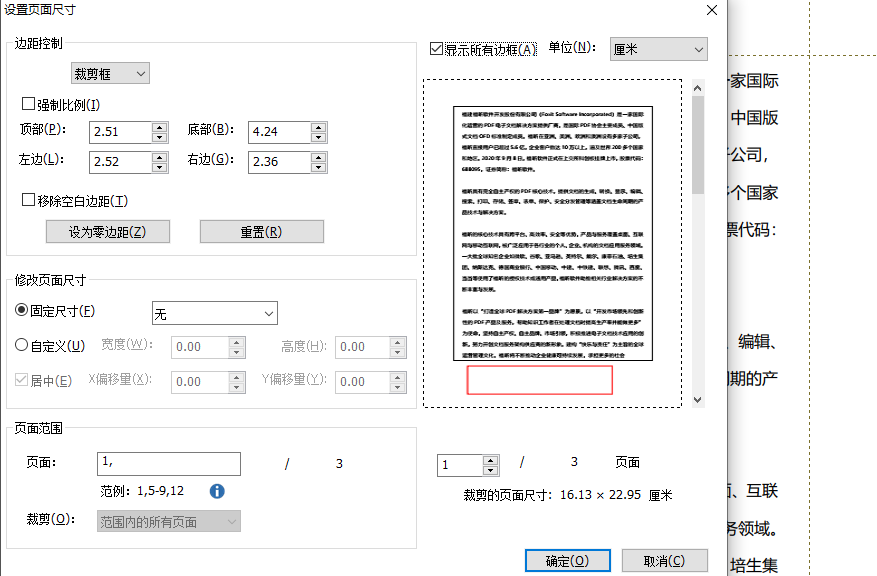Uncheck the 显示所有边框 checkbox
The width and height of the screenshot is (877, 576).
(438, 47)
